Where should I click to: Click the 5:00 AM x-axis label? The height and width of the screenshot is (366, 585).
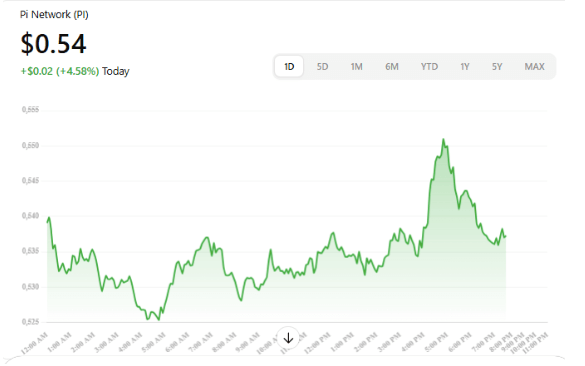154,343
